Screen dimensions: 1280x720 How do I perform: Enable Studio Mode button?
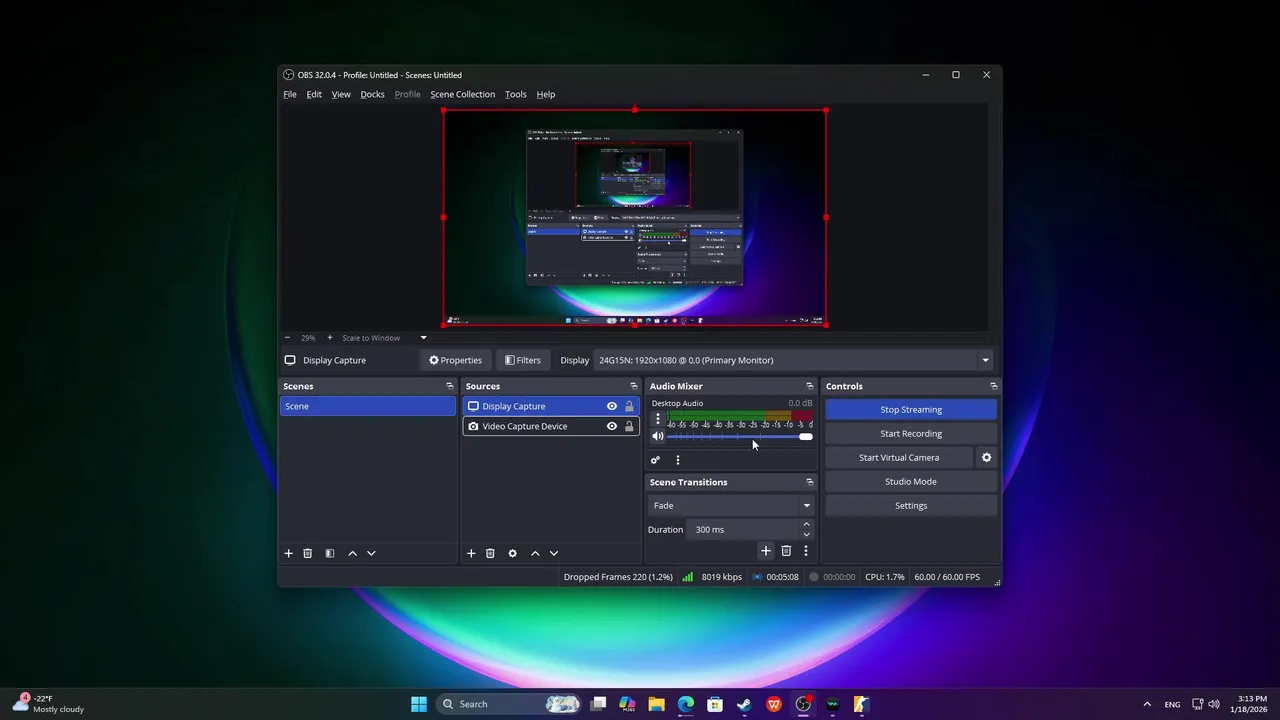point(911,481)
